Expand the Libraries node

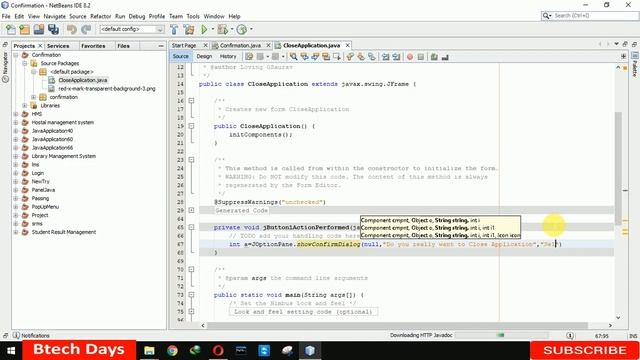coord(25,106)
